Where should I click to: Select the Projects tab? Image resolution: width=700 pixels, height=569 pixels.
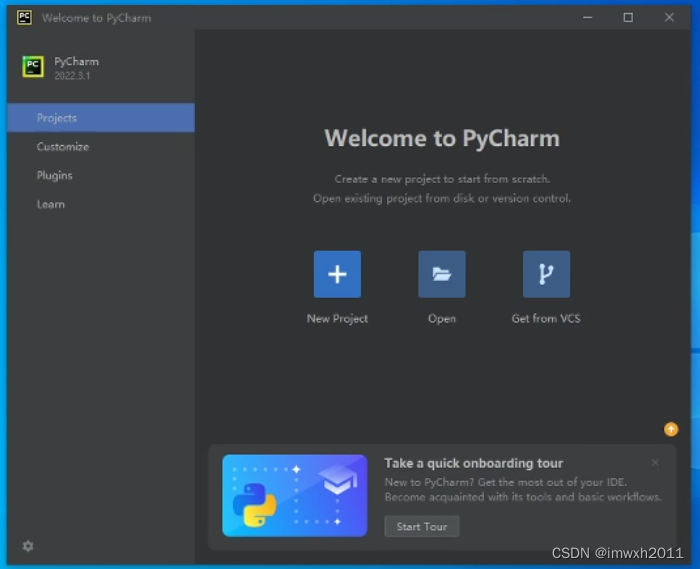coord(101,117)
